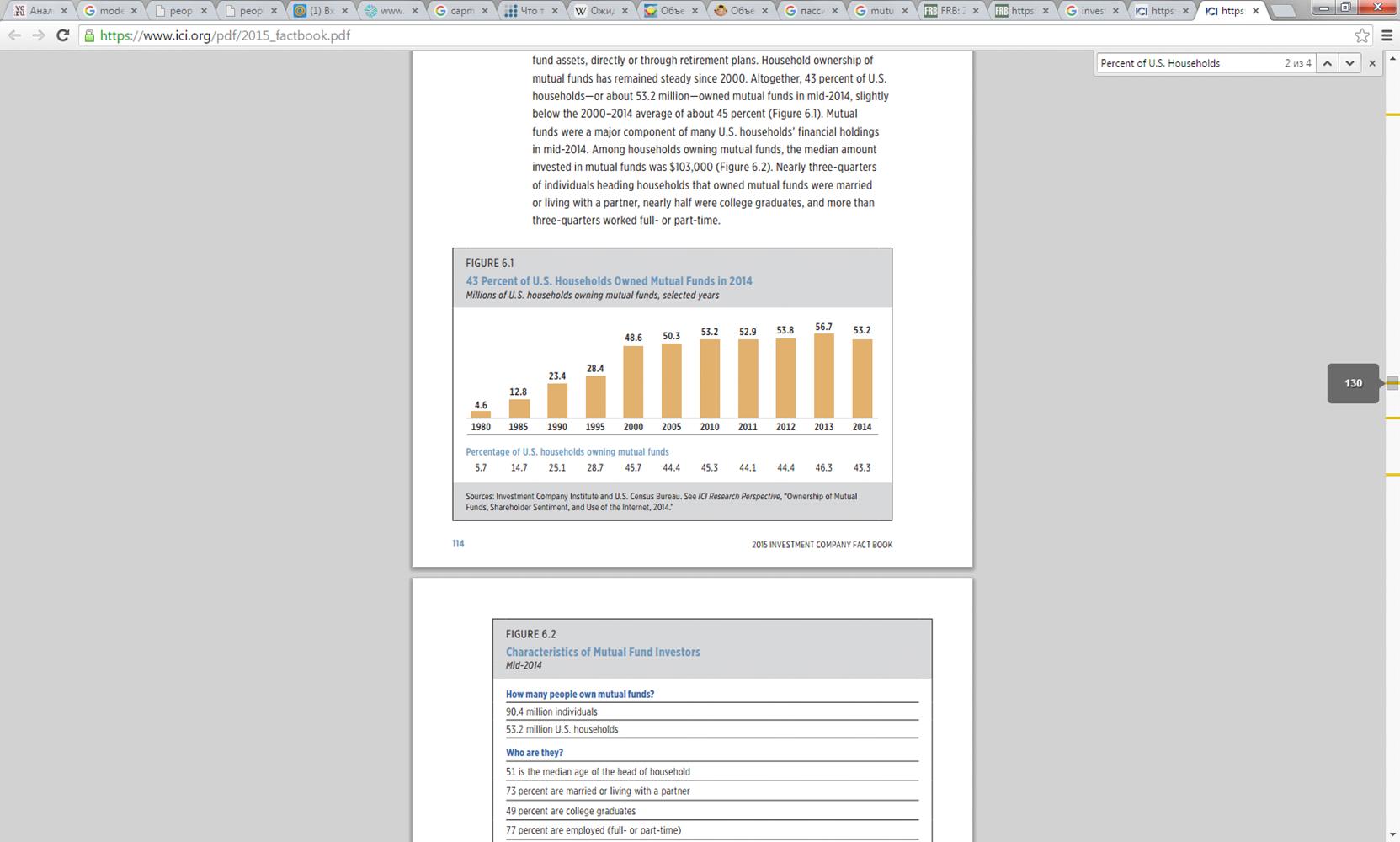Viewport: 1400px width, 842px height.
Task: Go to previous search match
Action: pos(1328,63)
